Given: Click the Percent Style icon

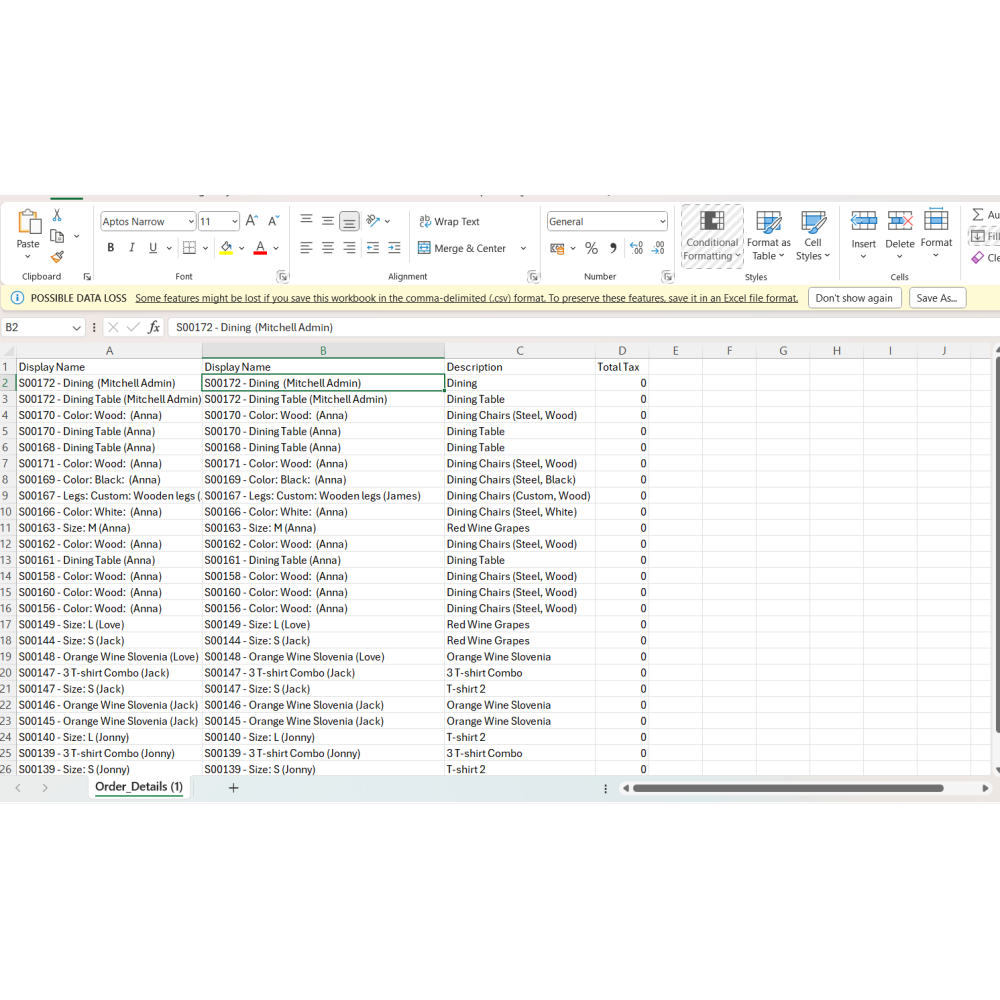Looking at the screenshot, I should pos(591,248).
